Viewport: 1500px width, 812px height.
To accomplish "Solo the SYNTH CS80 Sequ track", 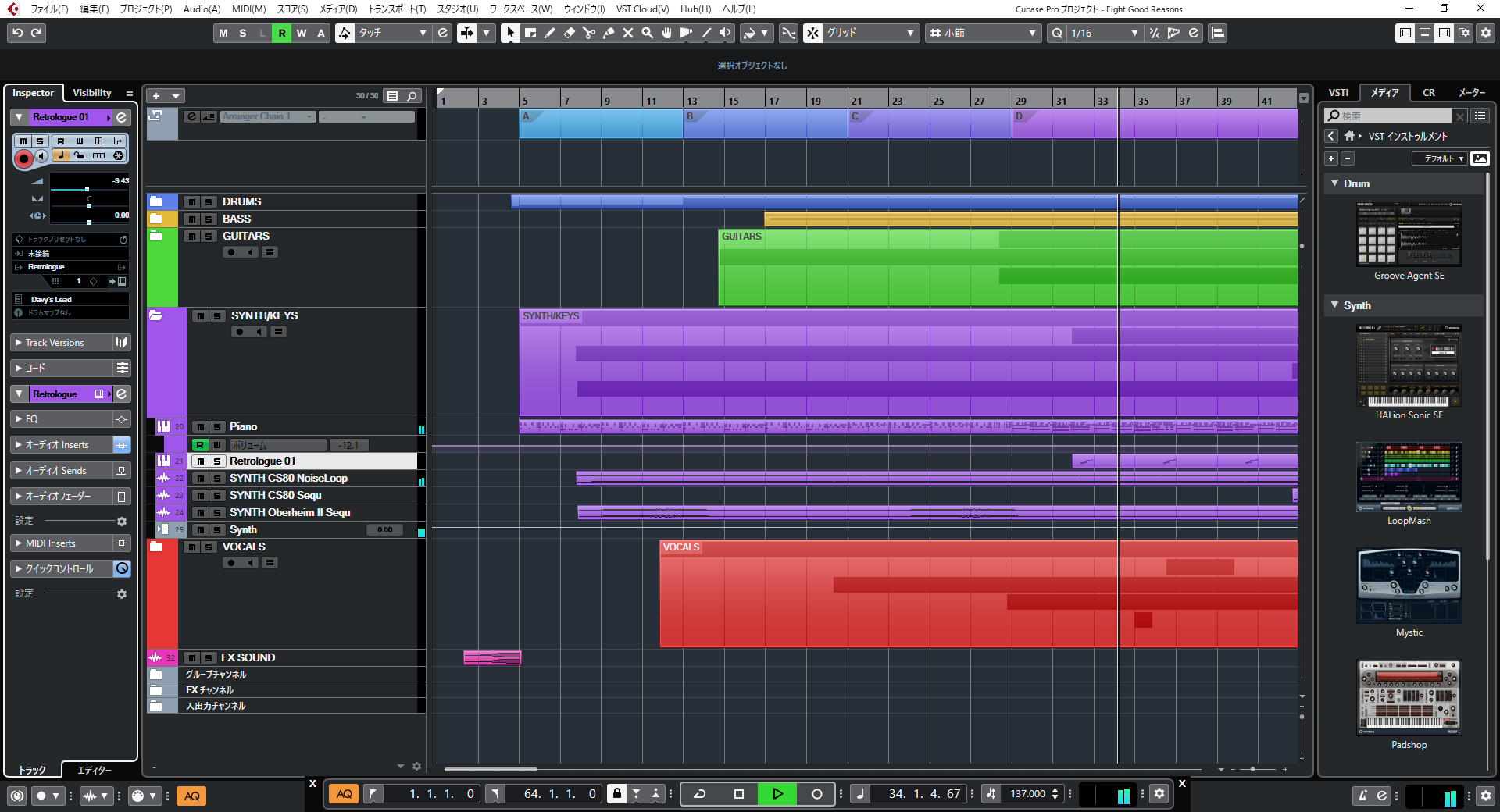I will point(217,496).
